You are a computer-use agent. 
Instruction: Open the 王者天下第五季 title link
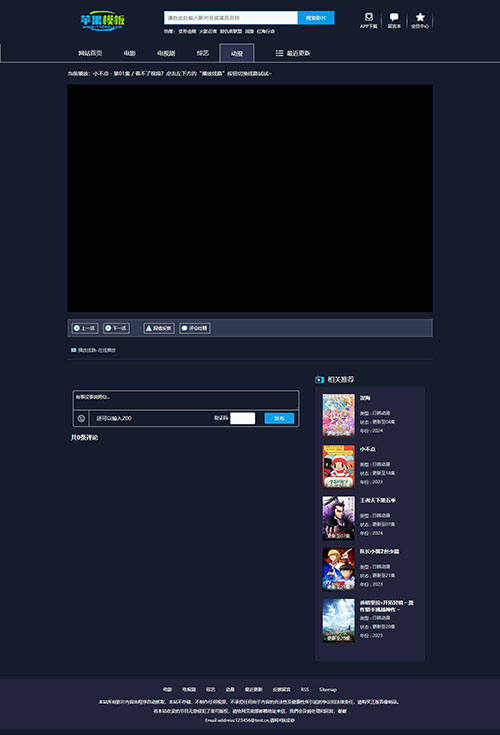[378, 500]
